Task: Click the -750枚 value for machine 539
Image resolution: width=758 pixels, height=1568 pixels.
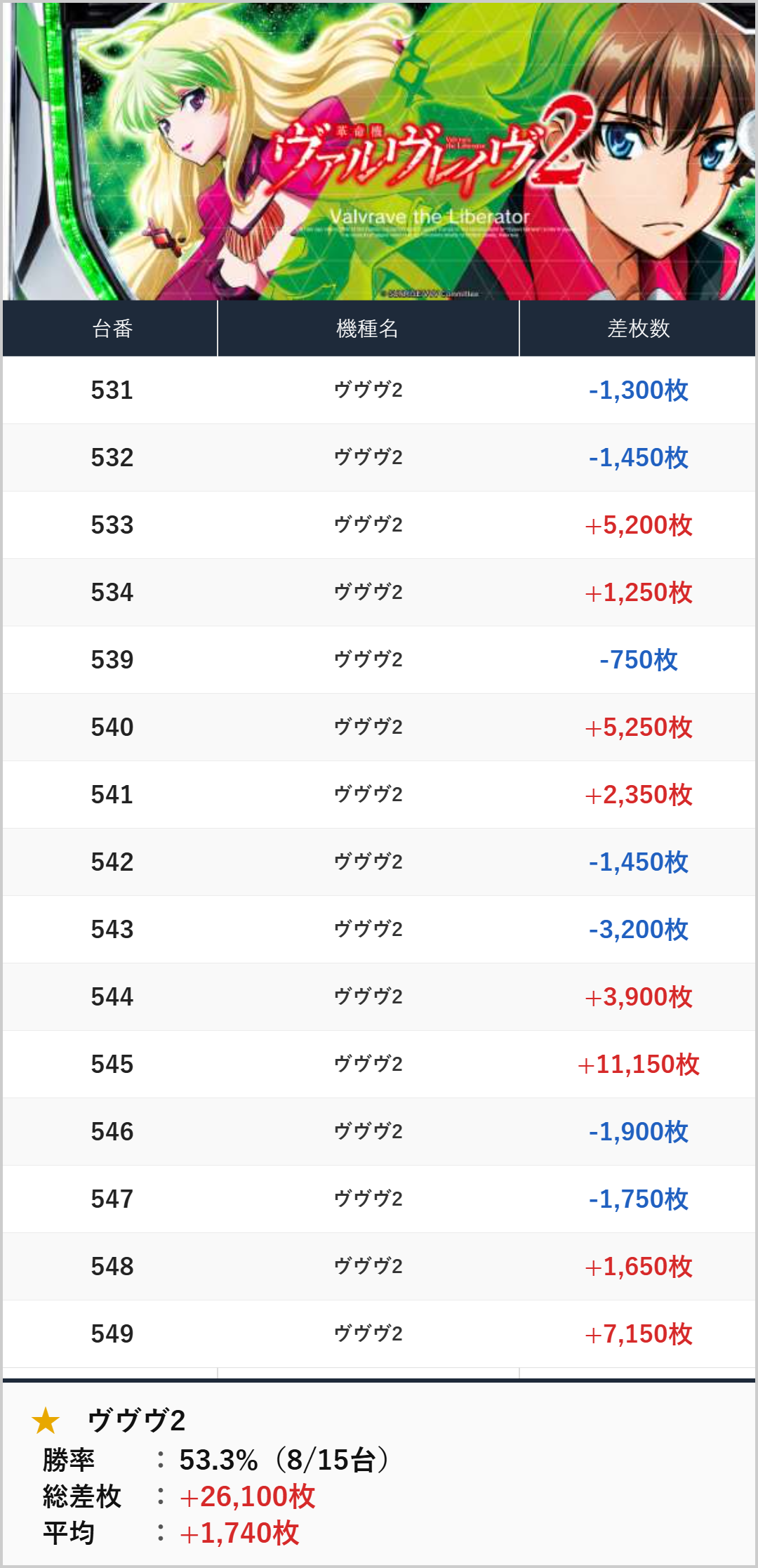Action: tap(638, 660)
